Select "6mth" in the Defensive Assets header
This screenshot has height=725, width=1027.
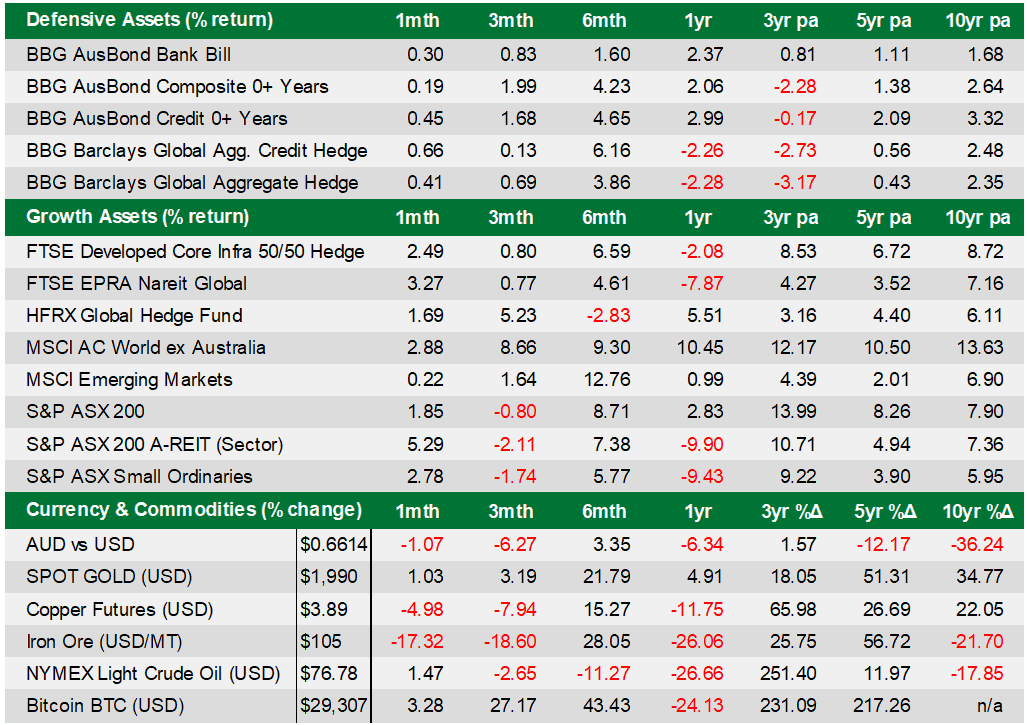604,21
